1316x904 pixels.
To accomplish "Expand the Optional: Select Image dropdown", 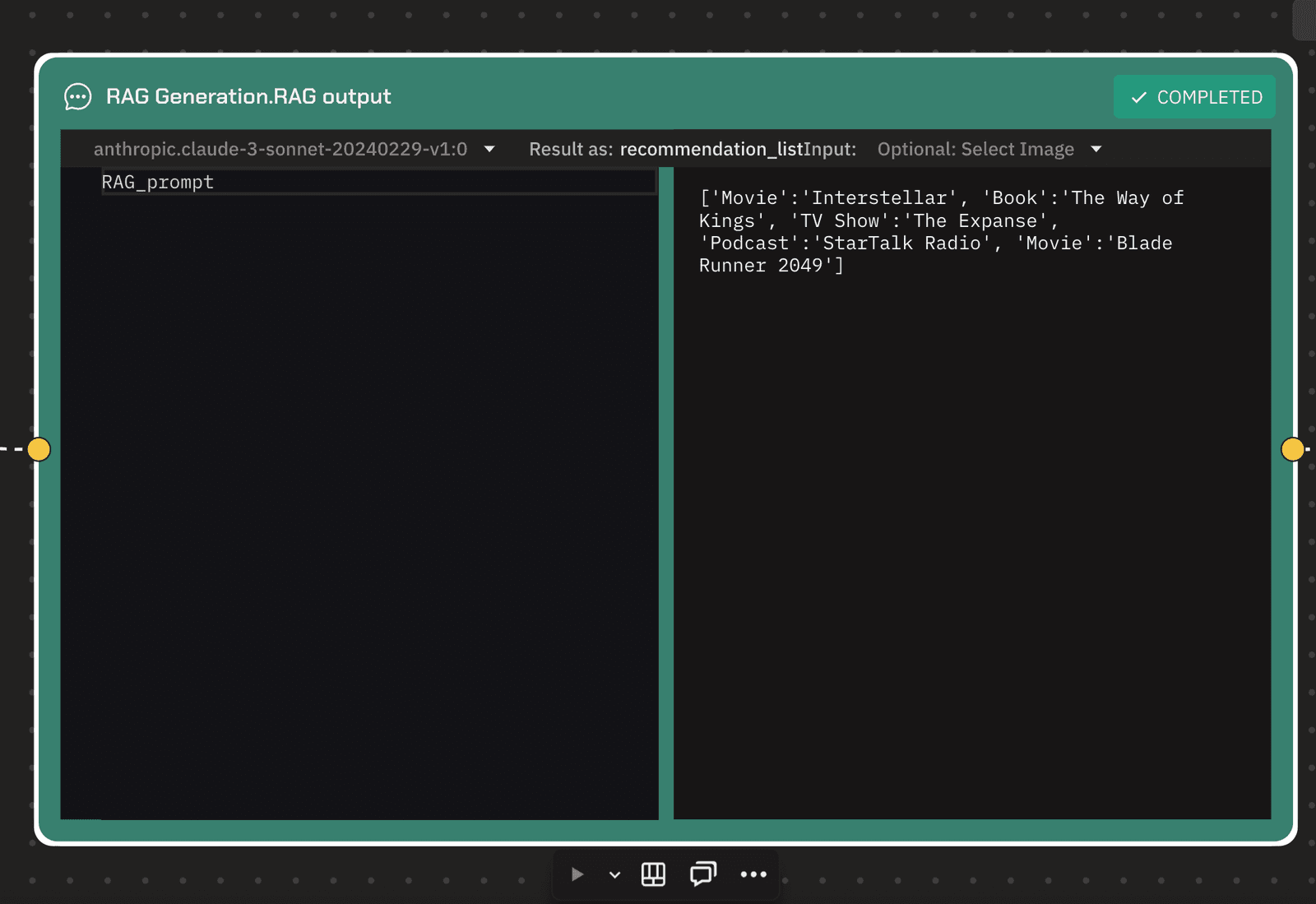I will tap(989, 149).
